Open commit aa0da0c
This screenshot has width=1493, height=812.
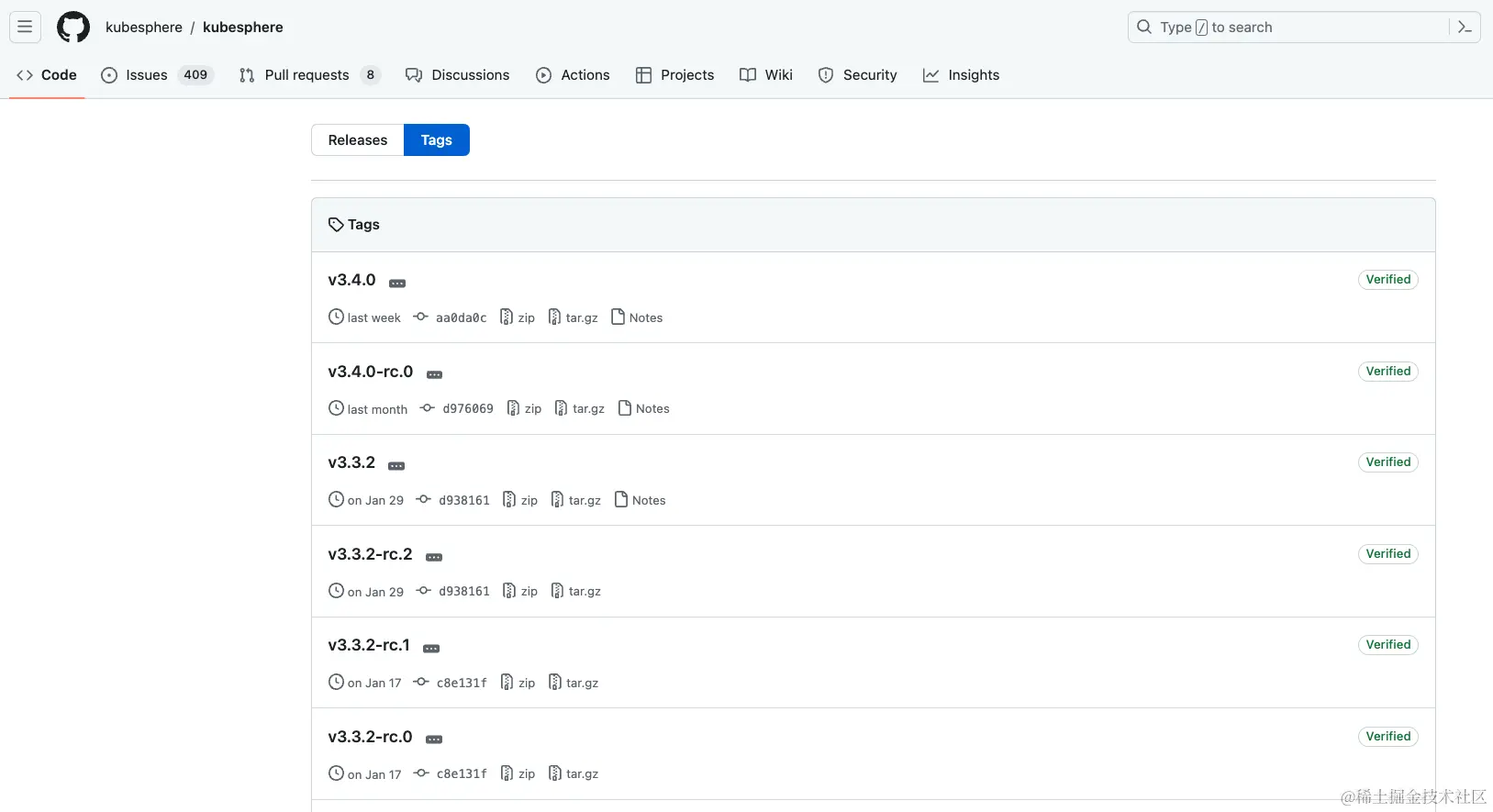(450, 317)
